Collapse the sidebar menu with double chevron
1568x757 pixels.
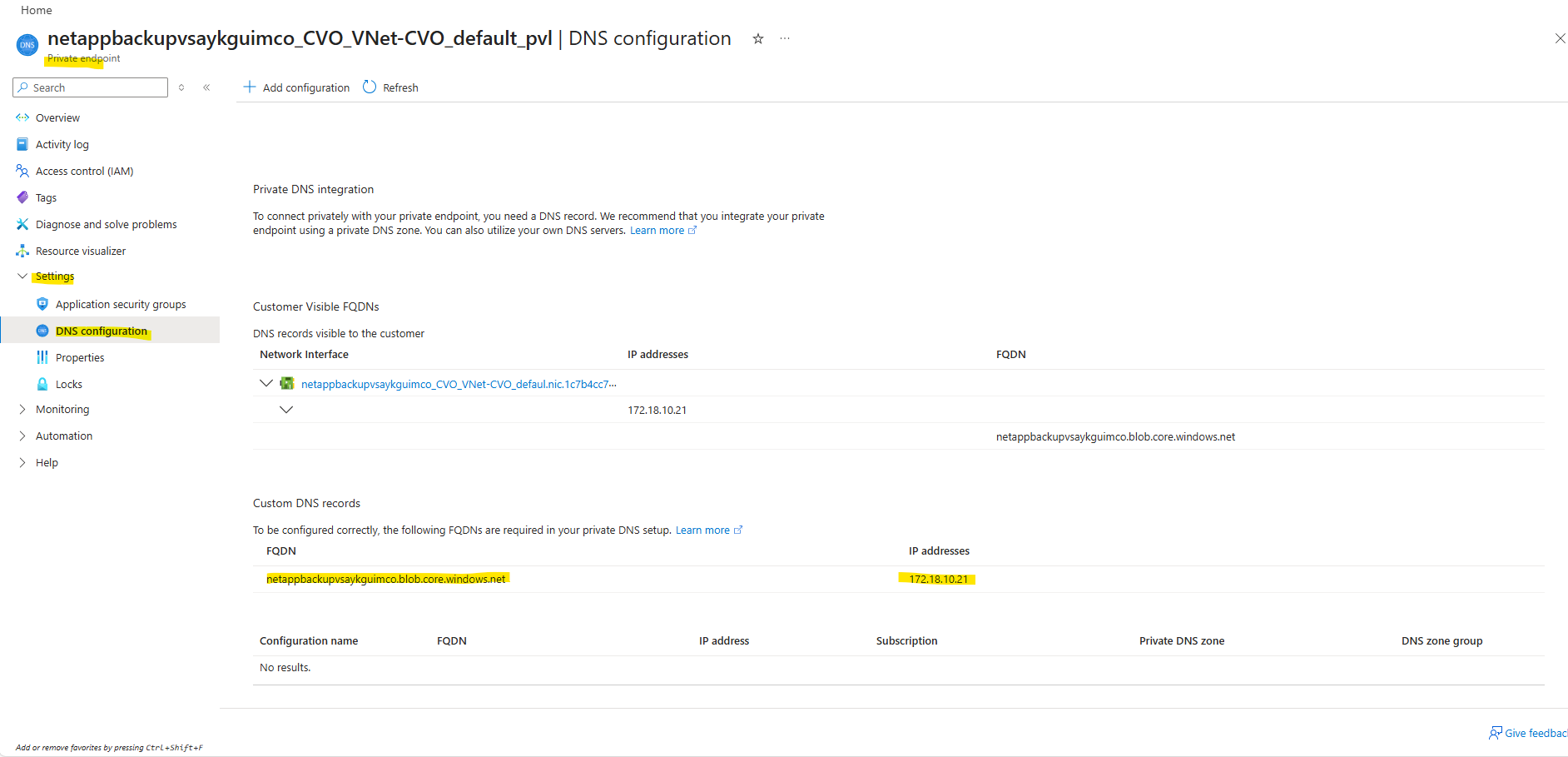coord(206,87)
